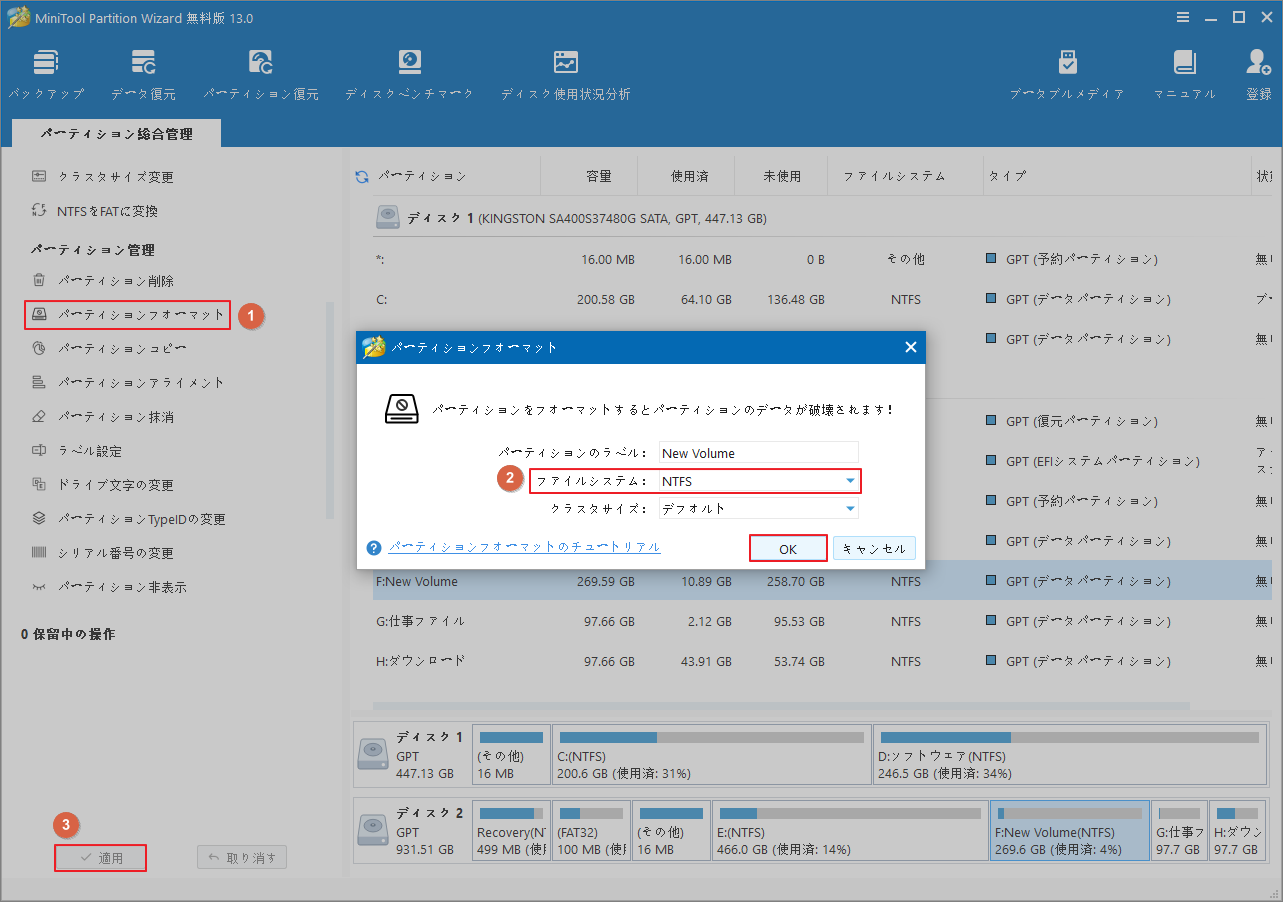Open パーティション復元 (Partition Recovery)
1283x902 pixels.
261,74
